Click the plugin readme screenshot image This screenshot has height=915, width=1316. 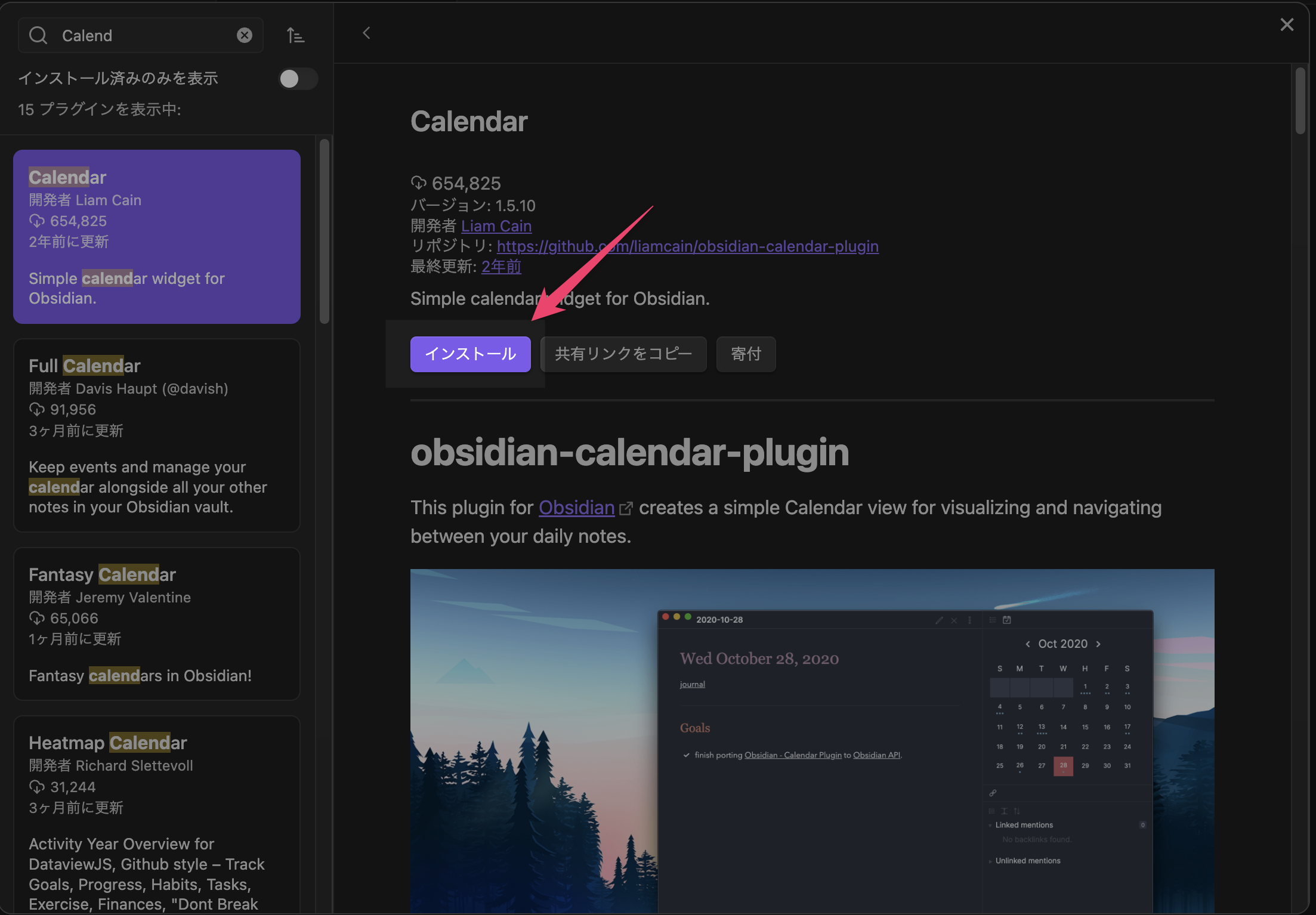tap(811, 740)
